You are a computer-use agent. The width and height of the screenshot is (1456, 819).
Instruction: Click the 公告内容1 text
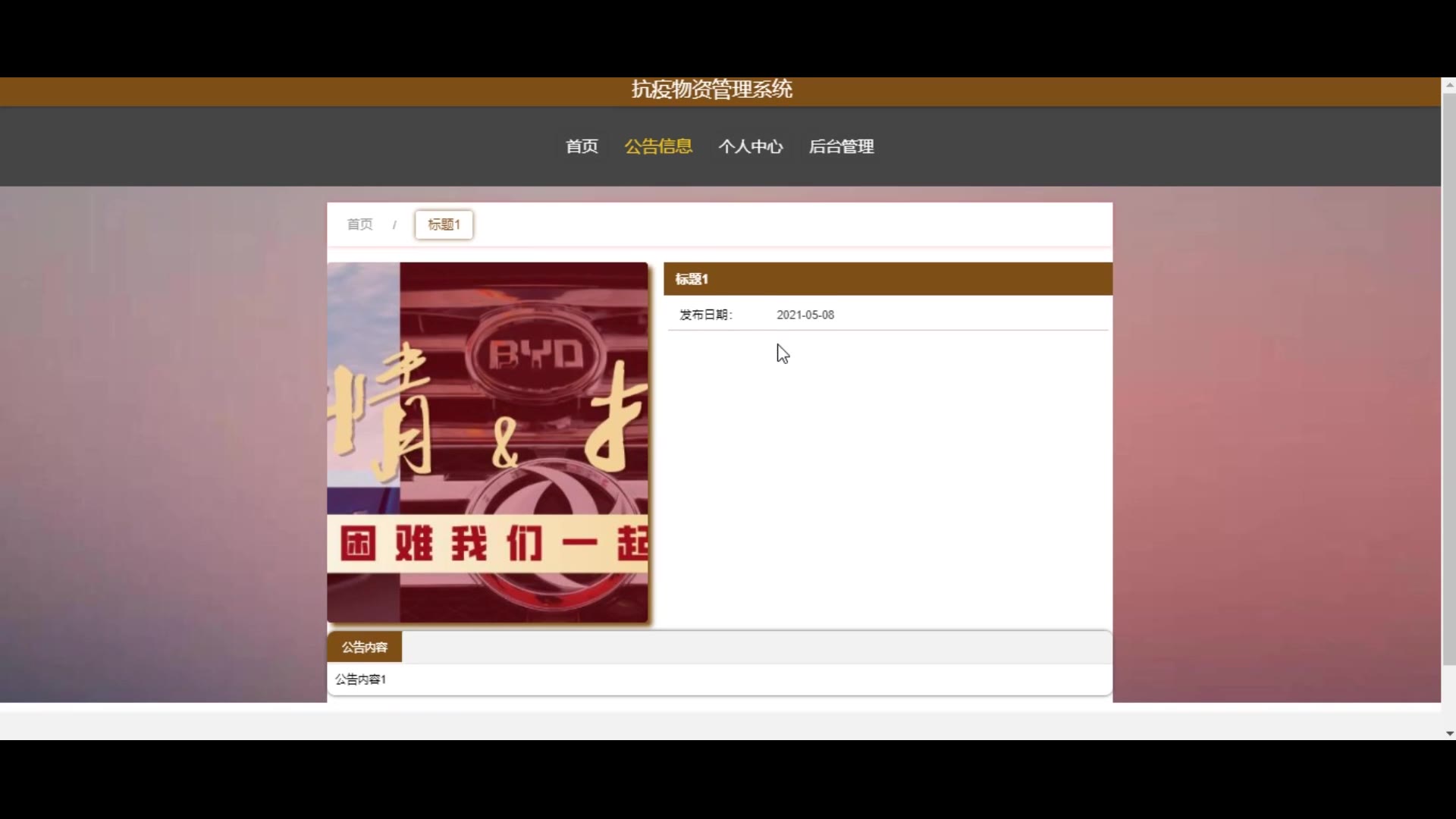click(361, 679)
